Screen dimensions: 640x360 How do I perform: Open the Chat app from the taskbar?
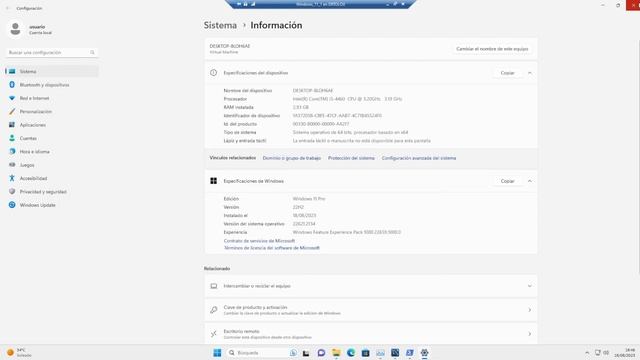321,353
